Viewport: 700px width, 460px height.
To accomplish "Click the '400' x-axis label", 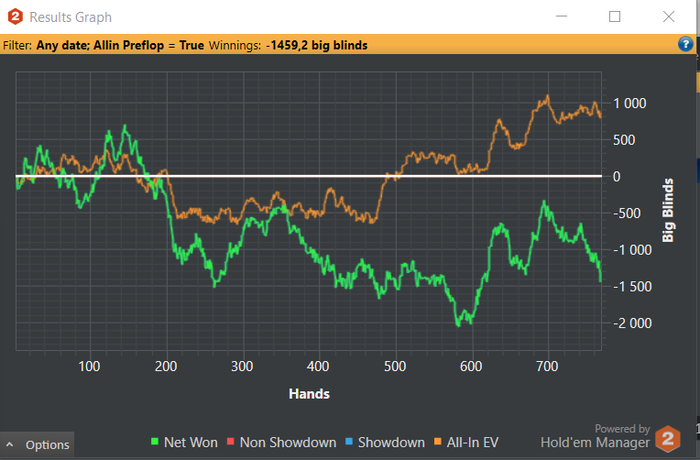I will tap(318, 366).
